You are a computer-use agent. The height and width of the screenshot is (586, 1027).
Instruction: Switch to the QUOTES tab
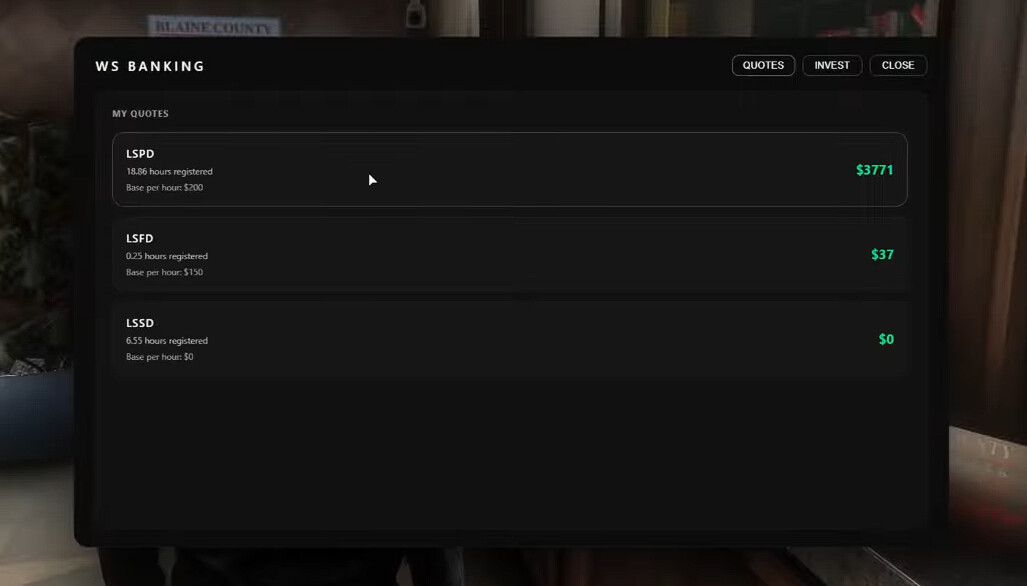[x=763, y=65]
